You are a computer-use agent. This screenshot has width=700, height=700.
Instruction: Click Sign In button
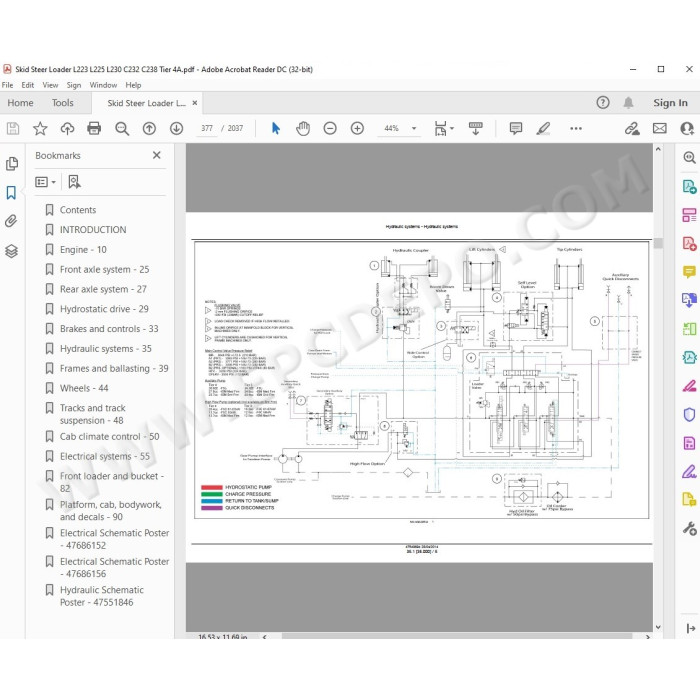click(670, 103)
